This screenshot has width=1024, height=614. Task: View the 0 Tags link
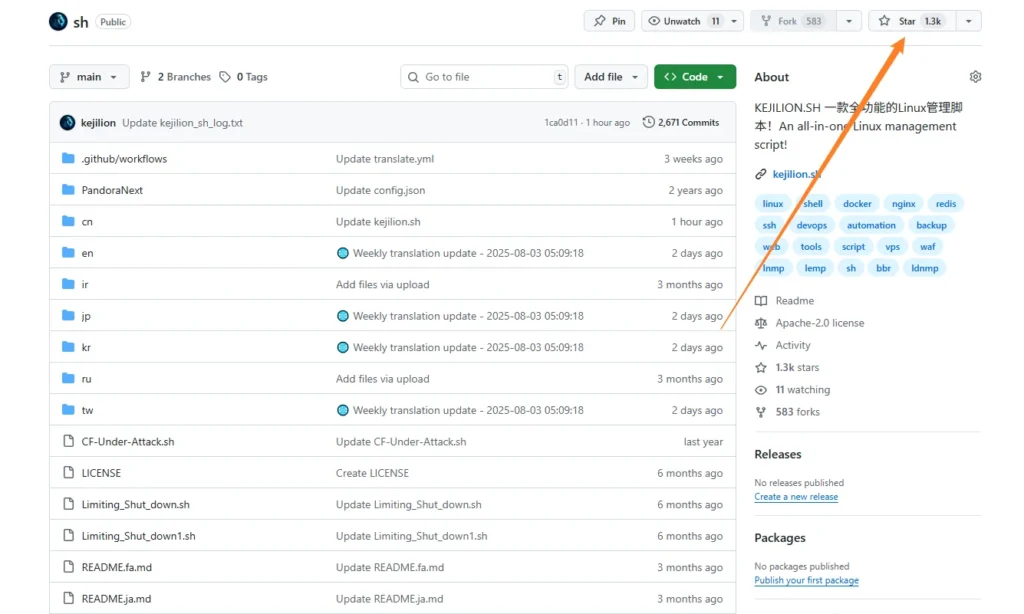(x=244, y=76)
